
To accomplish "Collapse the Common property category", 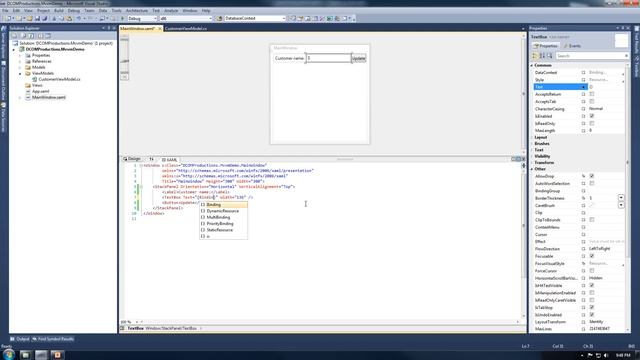I will point(532,65).
